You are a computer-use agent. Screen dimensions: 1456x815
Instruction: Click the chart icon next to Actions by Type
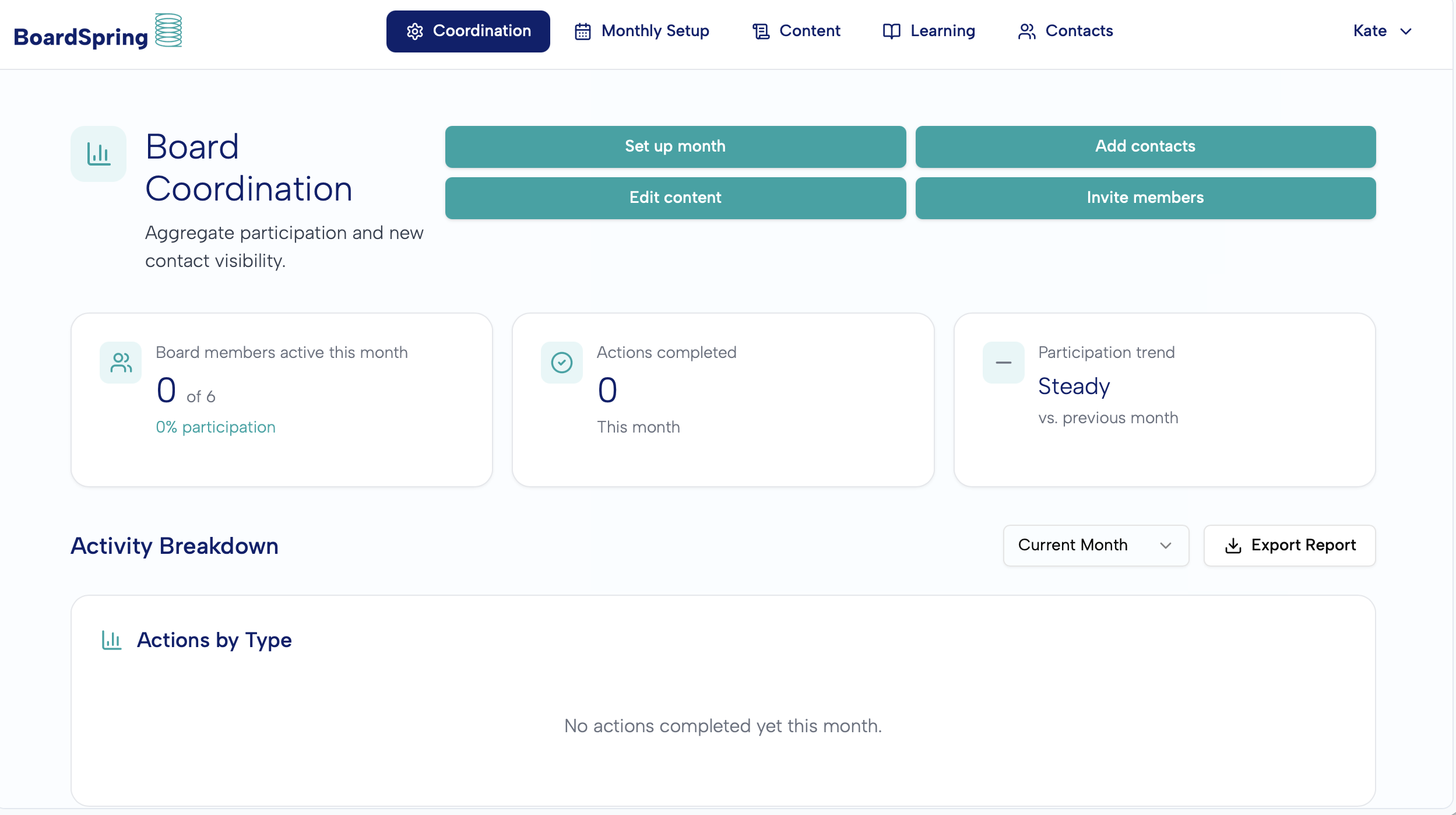[x=111, y=640]
